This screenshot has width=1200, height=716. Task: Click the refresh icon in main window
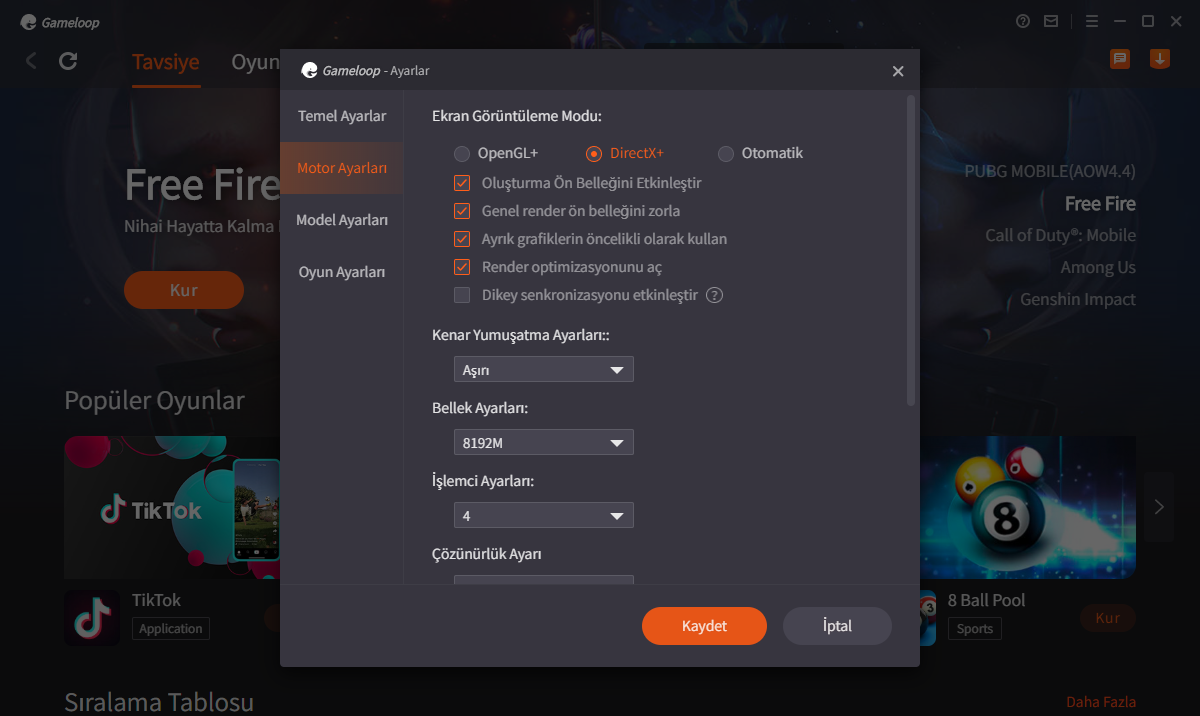tap(68, 61)
